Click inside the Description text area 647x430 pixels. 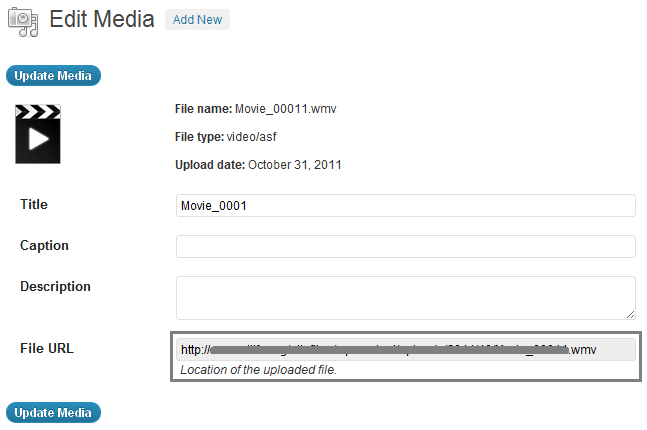click(x=405, y=297)
